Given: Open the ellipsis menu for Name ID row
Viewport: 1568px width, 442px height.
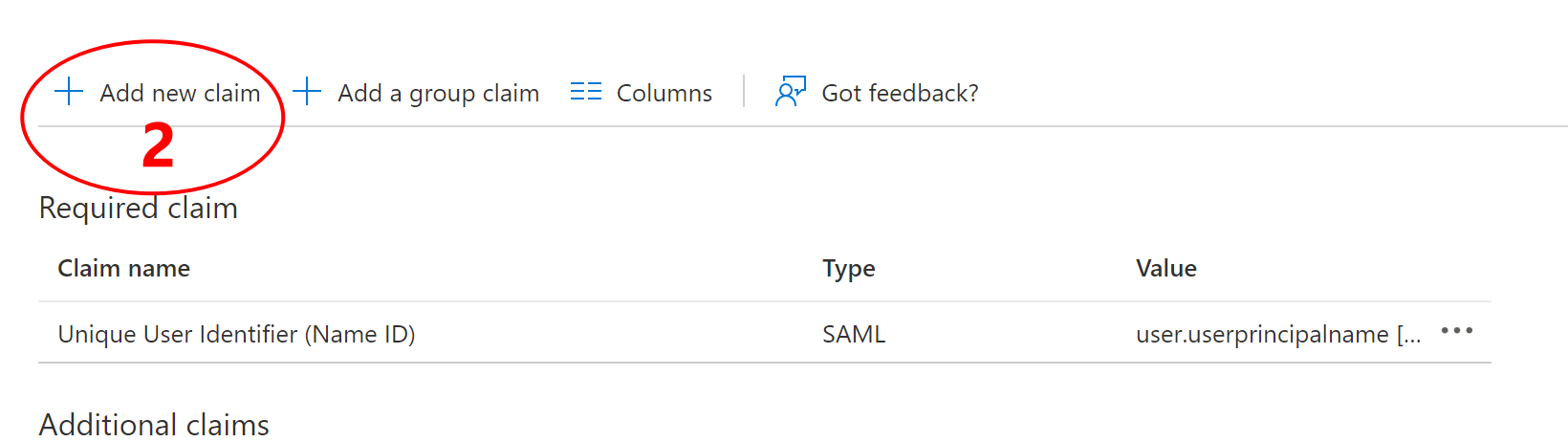Looking at the screenshot, I should tap(1456, 331).
